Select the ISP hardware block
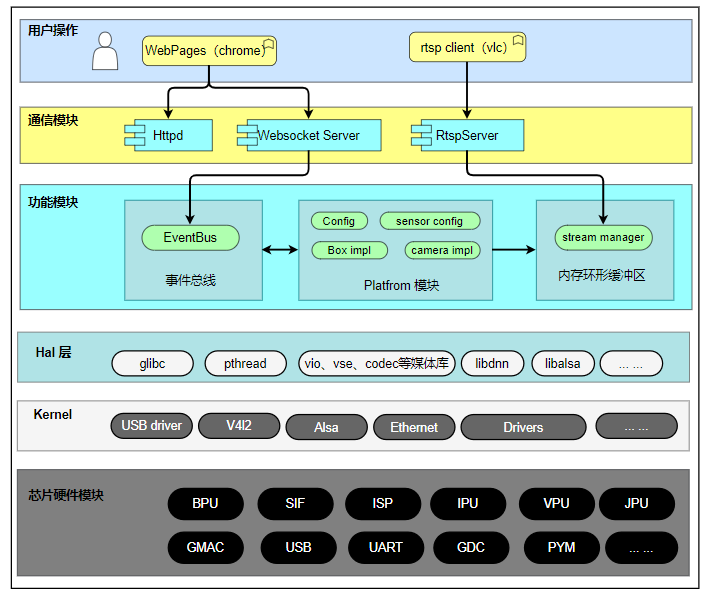The height and width of the screenshot is (598, 710). click(383, 504)
